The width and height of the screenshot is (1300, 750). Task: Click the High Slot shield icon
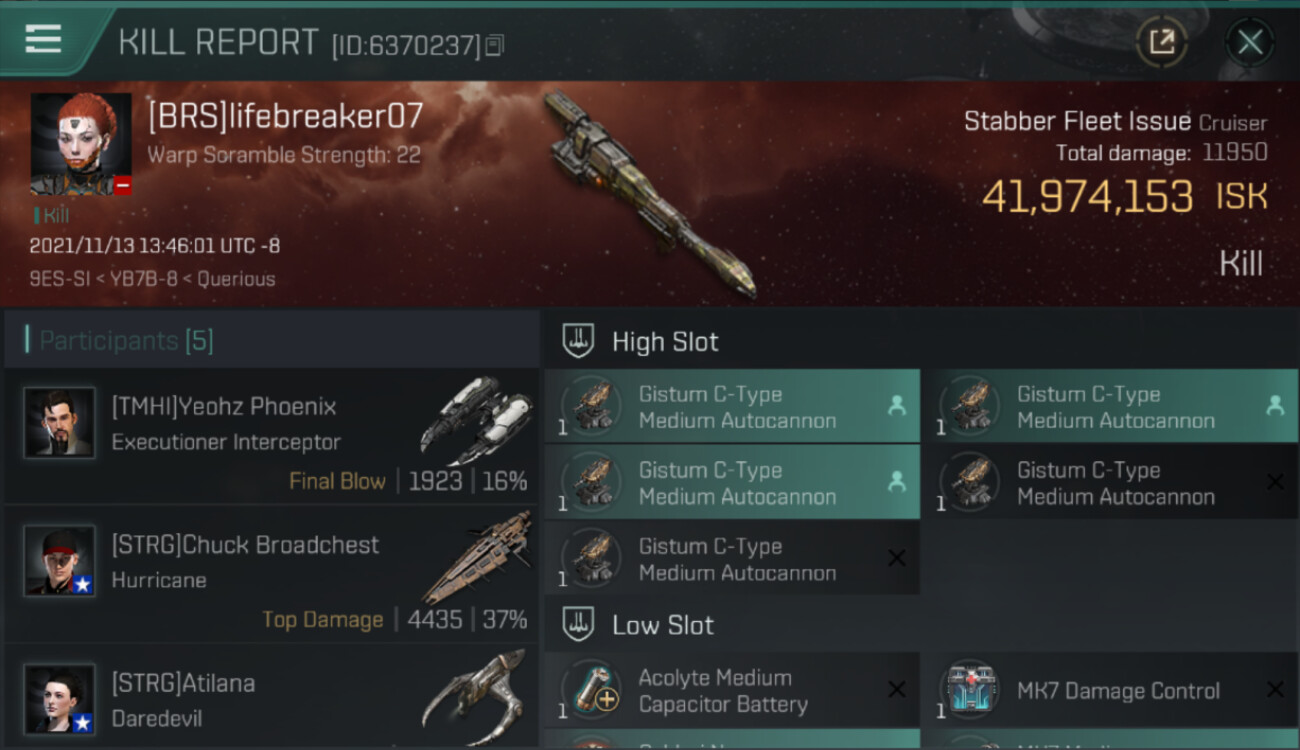[x=579, y=341]
